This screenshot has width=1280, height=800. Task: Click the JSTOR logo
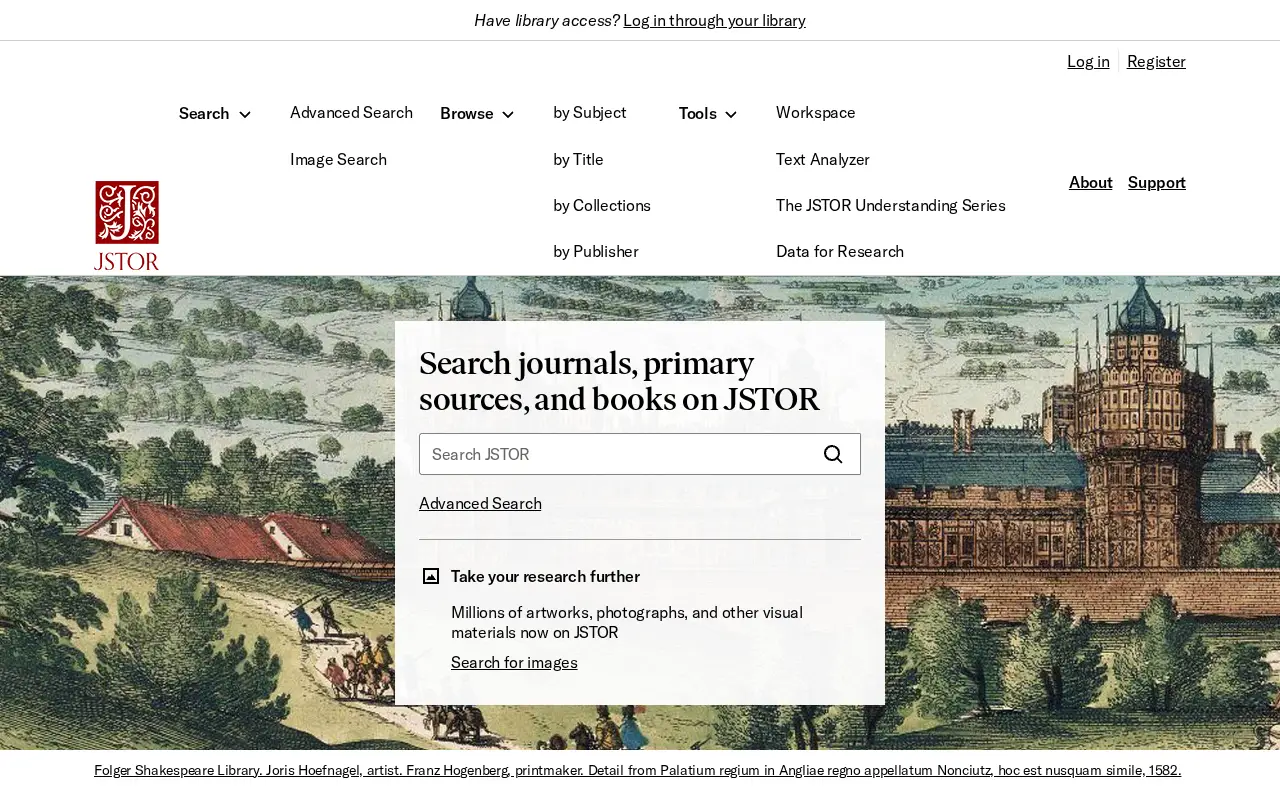pos(127,226)
